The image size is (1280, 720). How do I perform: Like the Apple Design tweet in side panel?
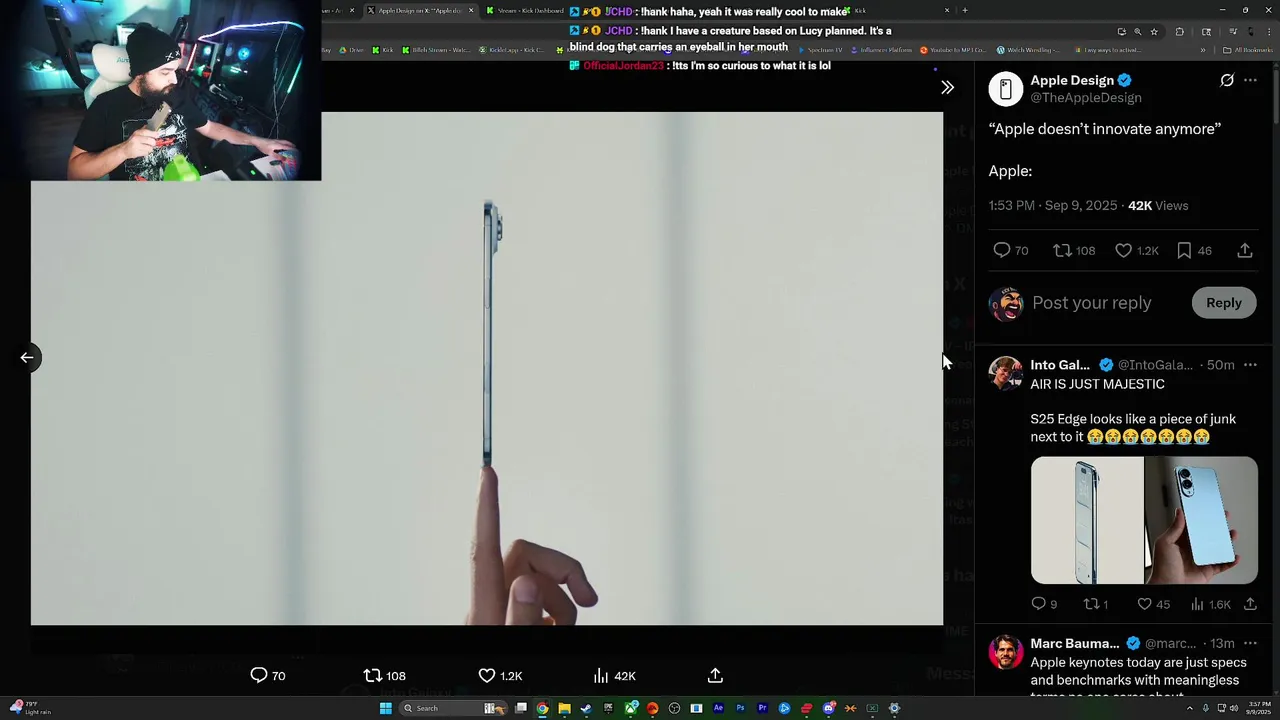click(x=1136, y=250)
